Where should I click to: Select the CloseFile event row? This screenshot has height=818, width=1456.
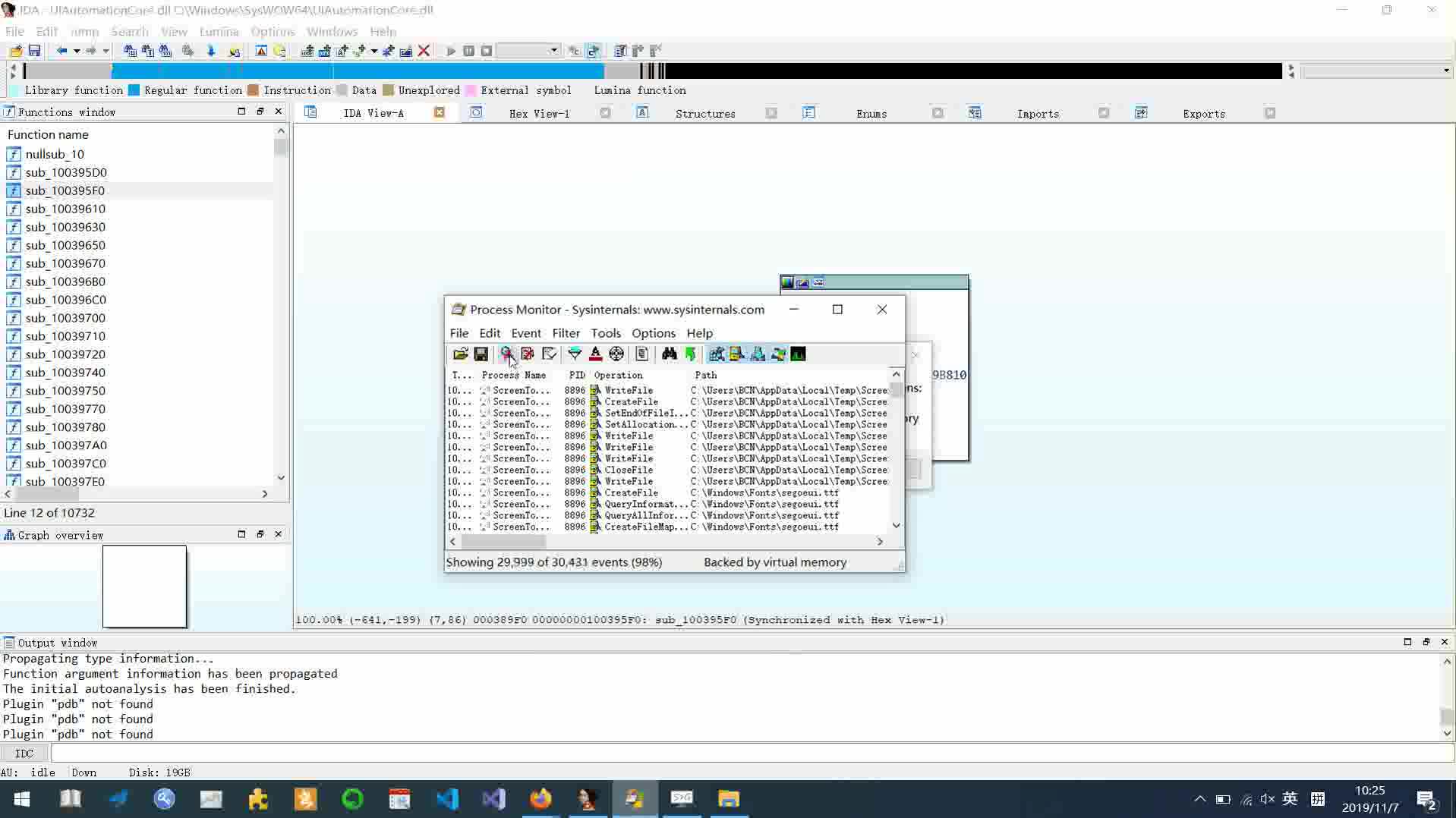pos(667,470)
